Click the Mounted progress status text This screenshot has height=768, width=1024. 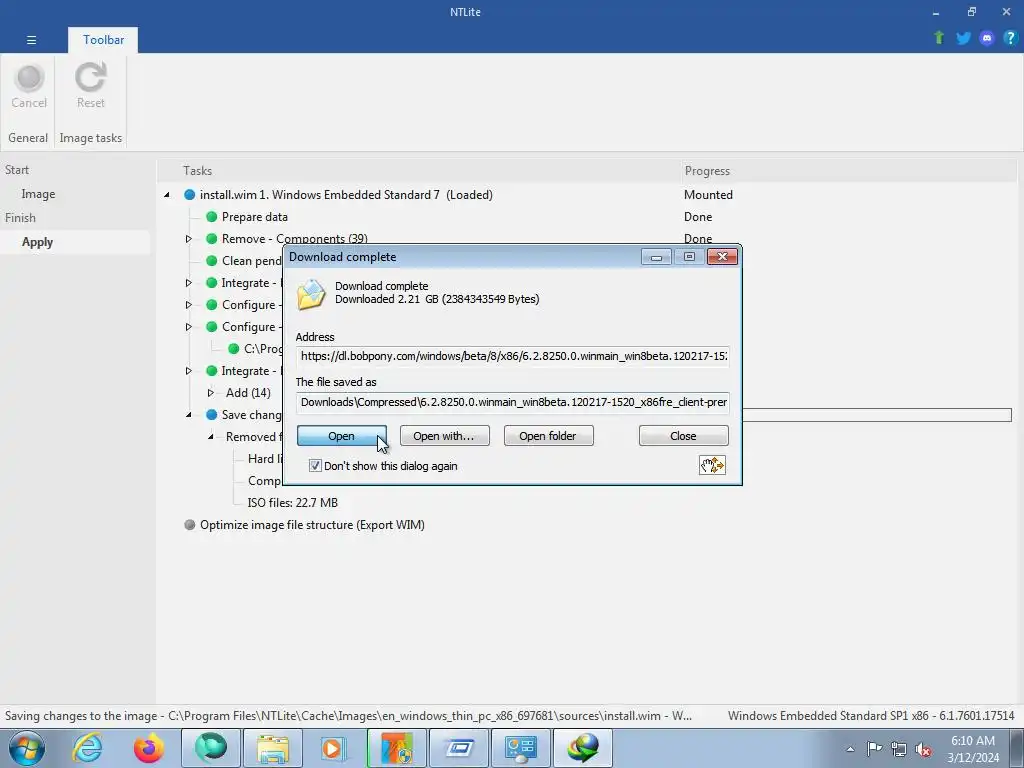(x=708, y=195)
